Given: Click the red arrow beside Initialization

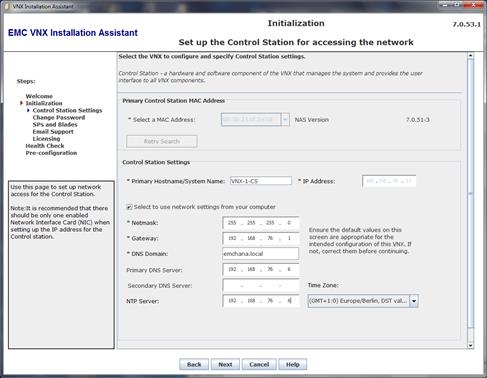Looking at the screenshot, I should tap(21, 103).
